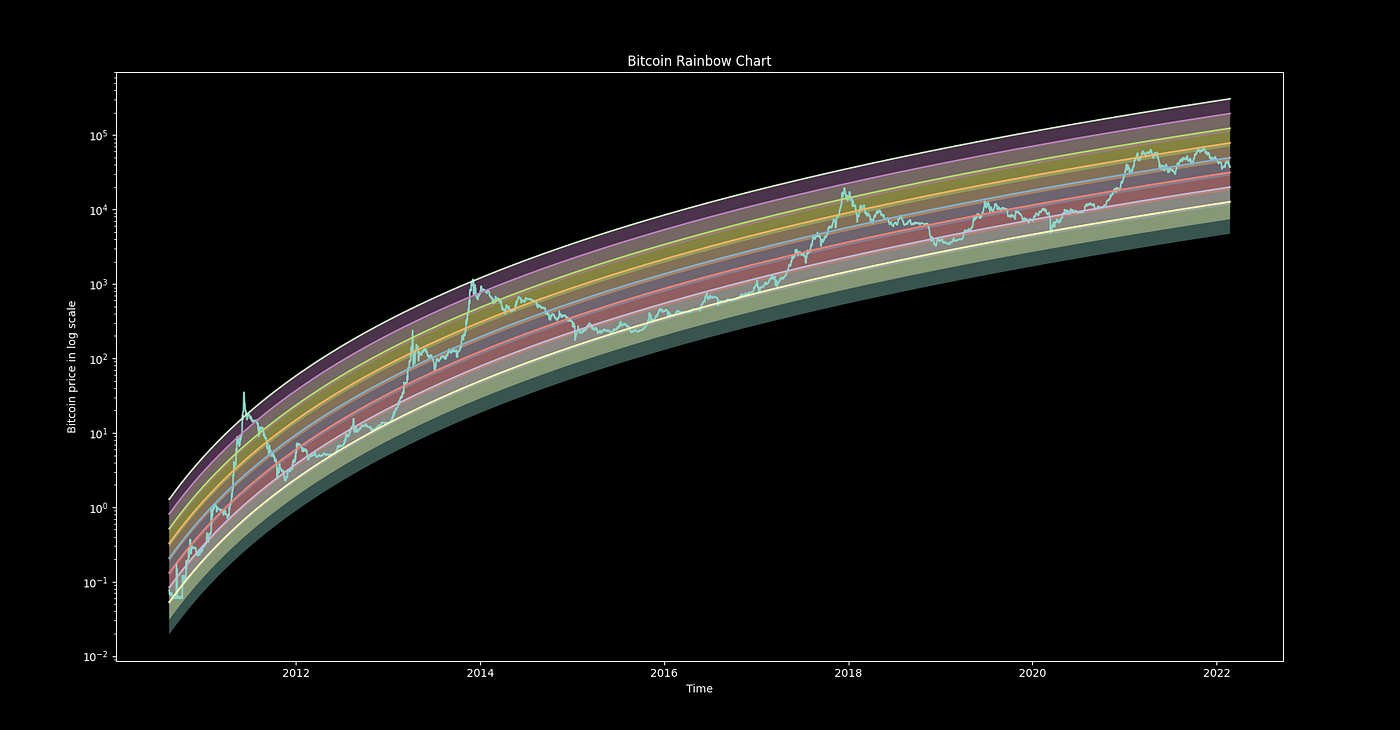The width and height of the screenshot is (1400, 730).
Task: Click the 10^4 y-axis tick label
Action: click(98, 210)
